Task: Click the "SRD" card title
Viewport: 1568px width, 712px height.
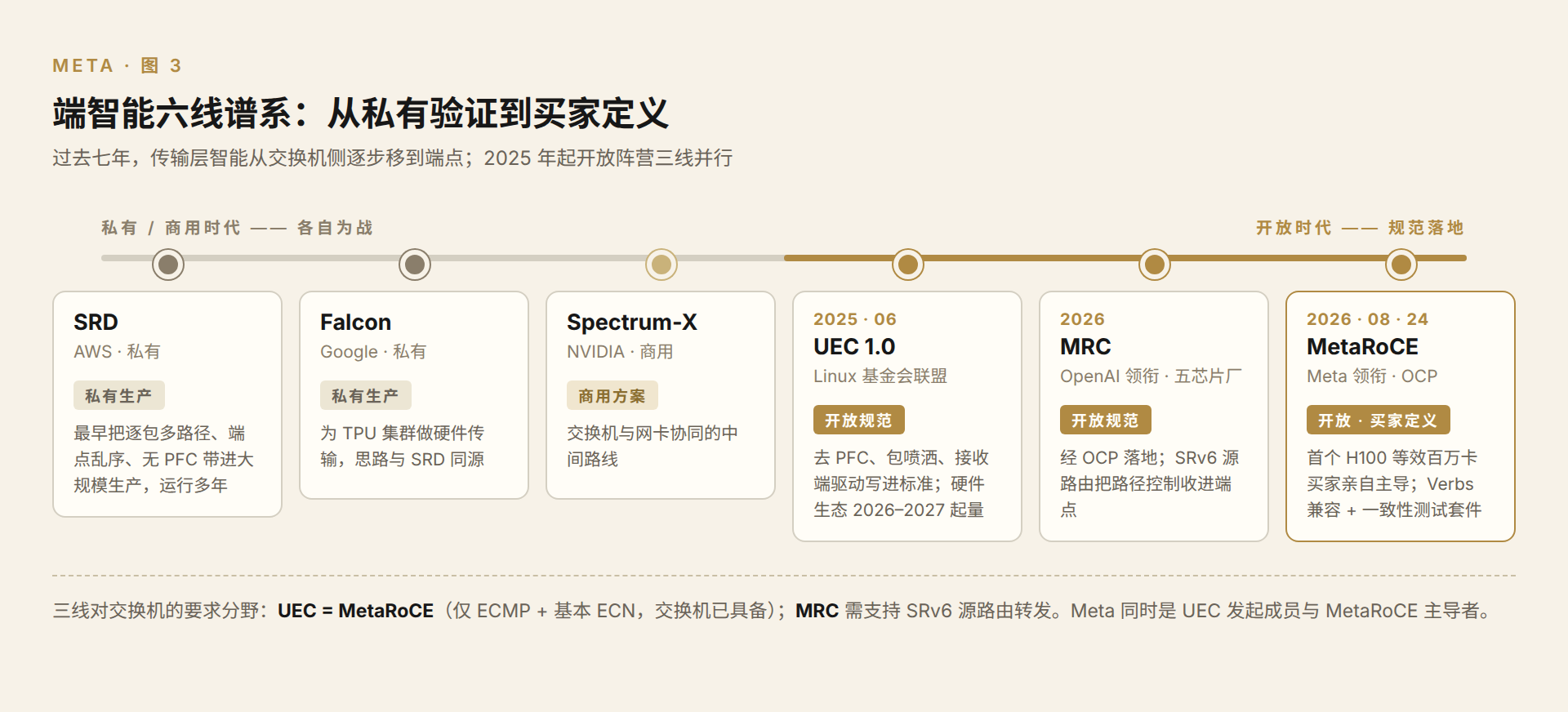Action: [x=96, y=323]
